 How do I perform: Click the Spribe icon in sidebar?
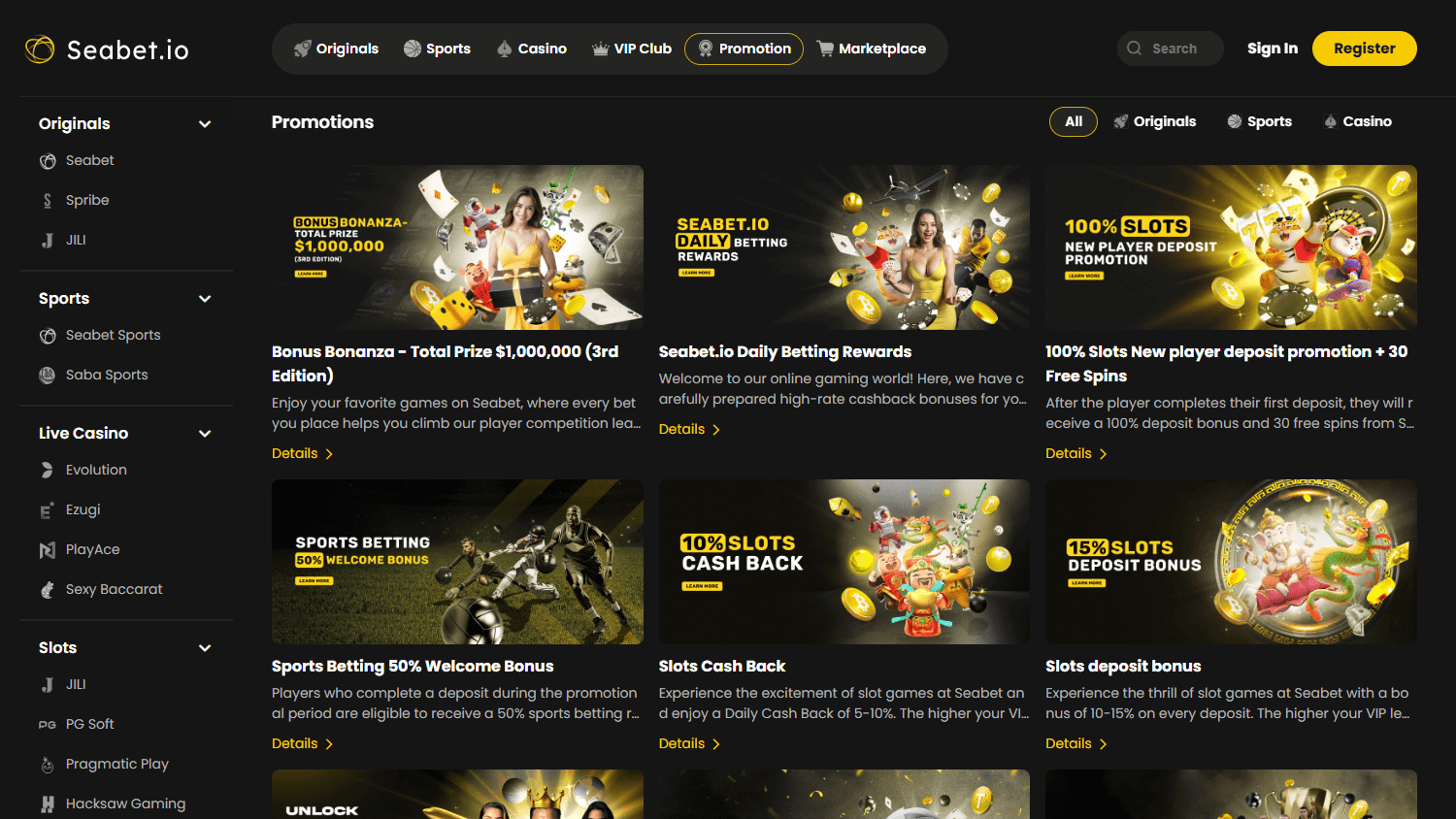(48, 201)
